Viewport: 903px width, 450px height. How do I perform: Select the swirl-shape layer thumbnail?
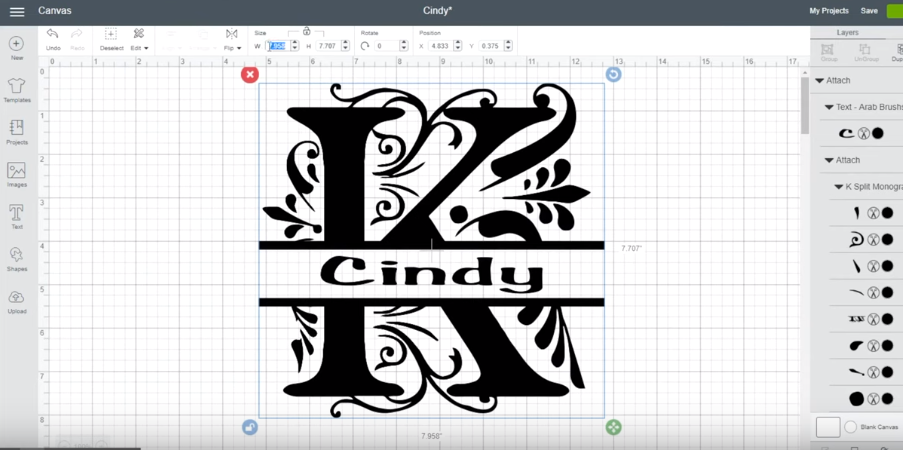[856, 240]
